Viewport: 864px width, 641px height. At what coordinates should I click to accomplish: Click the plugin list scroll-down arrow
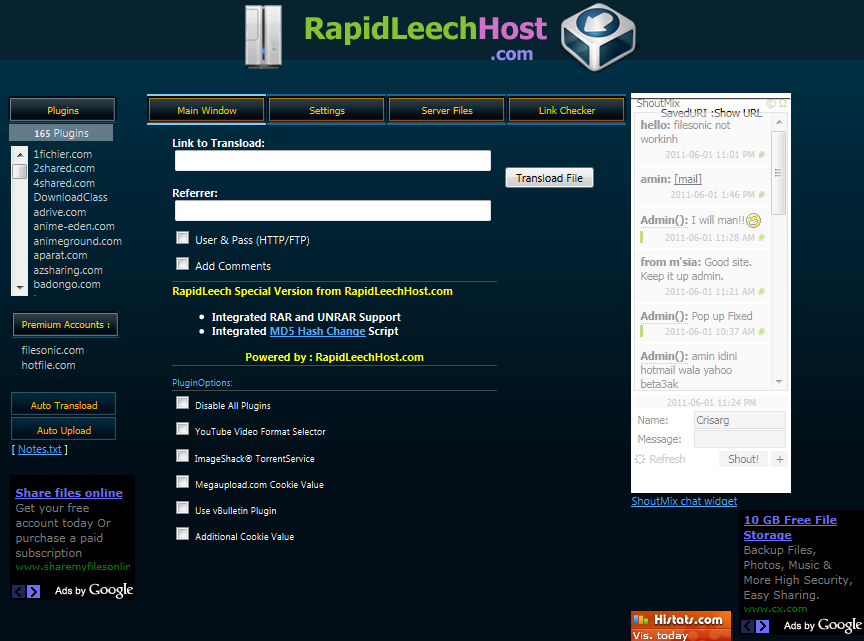click(x=19, y=289)
